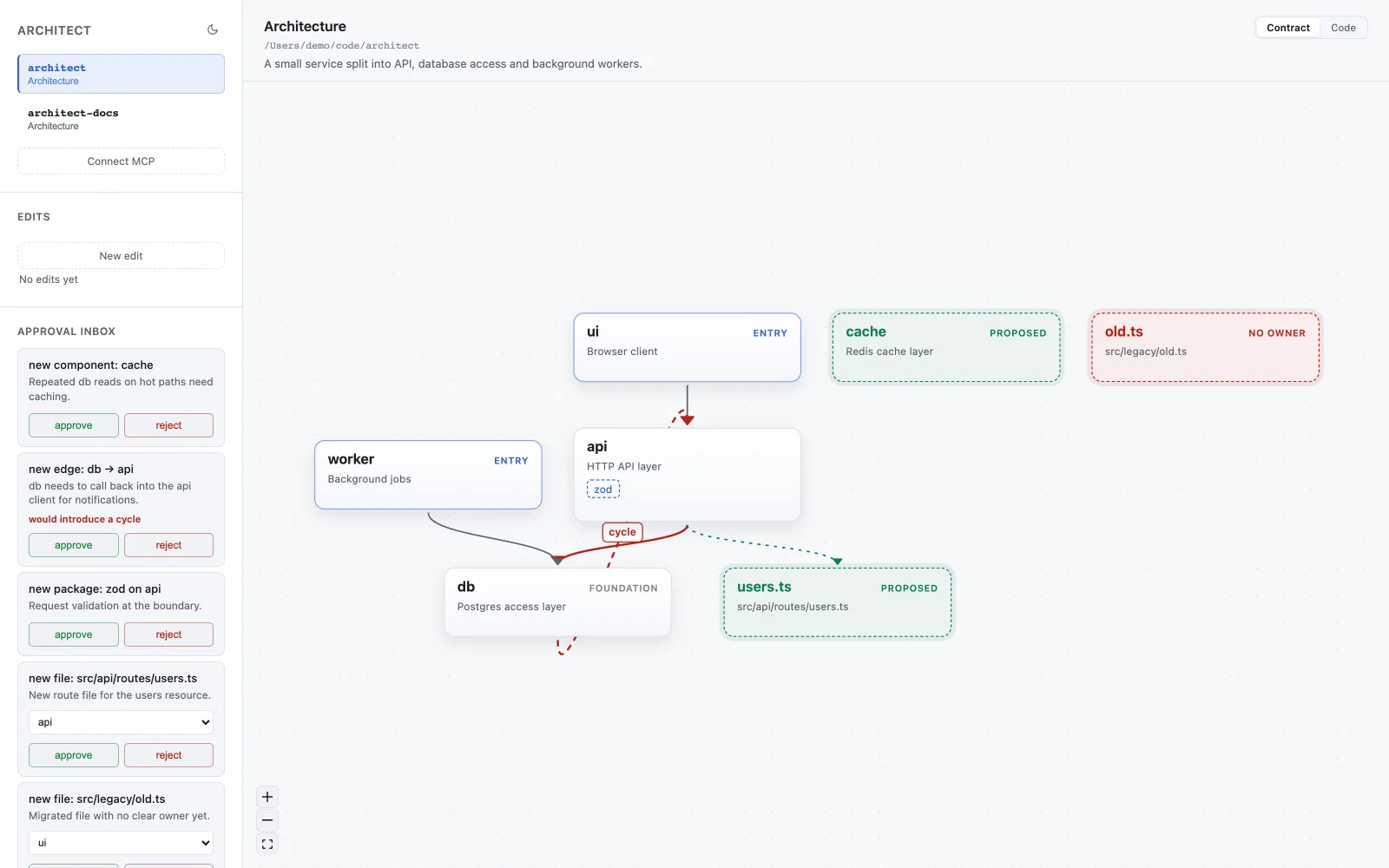Select the worker node on canvas
Viewport: 1389px width, 868px height.
click(428, 475)
